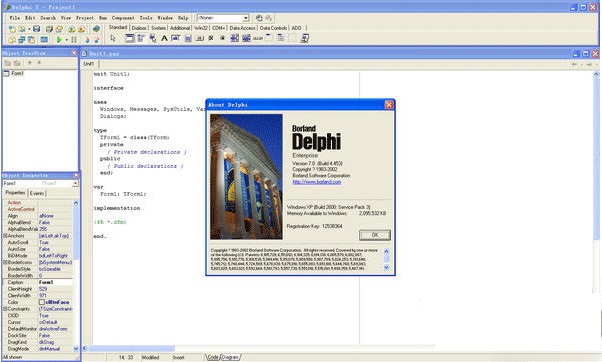This screenshot has height=362, width=602.
Task: Select the ActionList component icon
Action: tap(304, 38)
